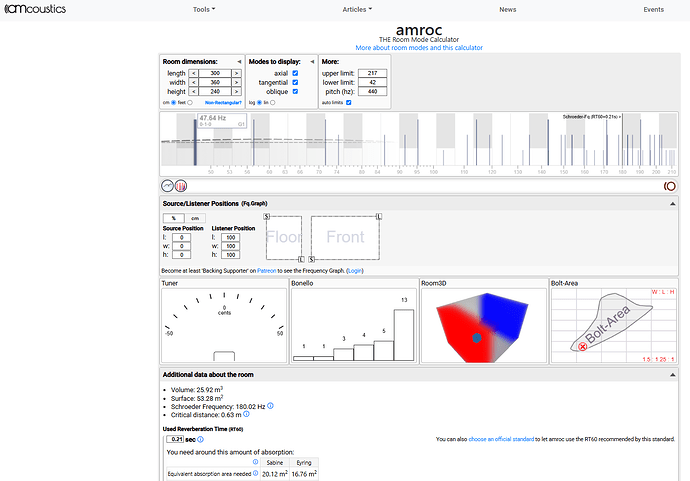The height and width of the screenshot is (481, 690).
Task: Open info icon after Equivalent absorption area needed
Action: [256, 473]
